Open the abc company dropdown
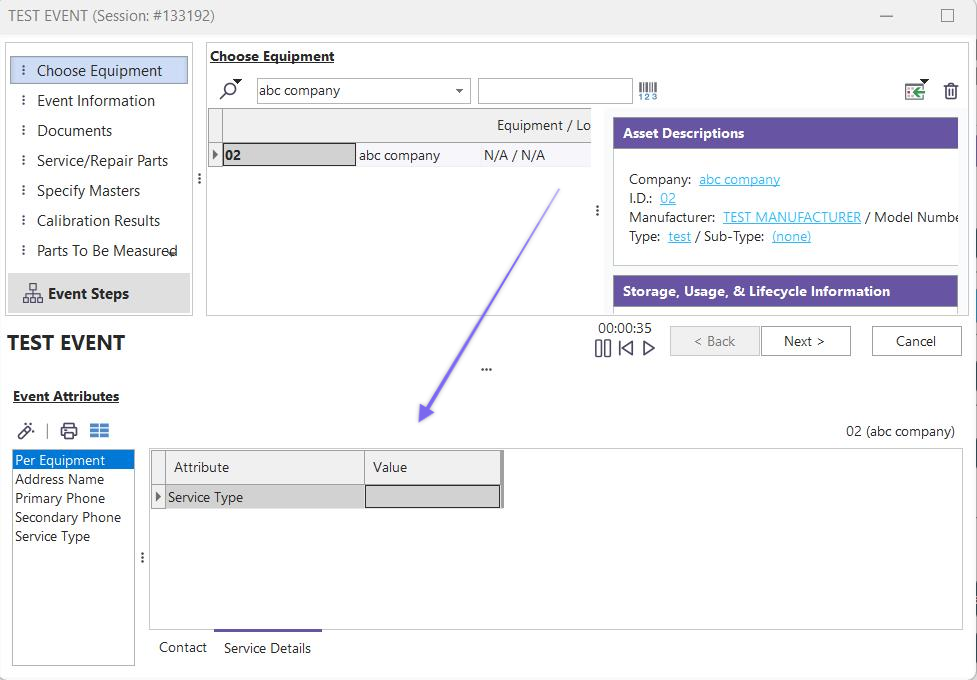 [x=460, y=91]
